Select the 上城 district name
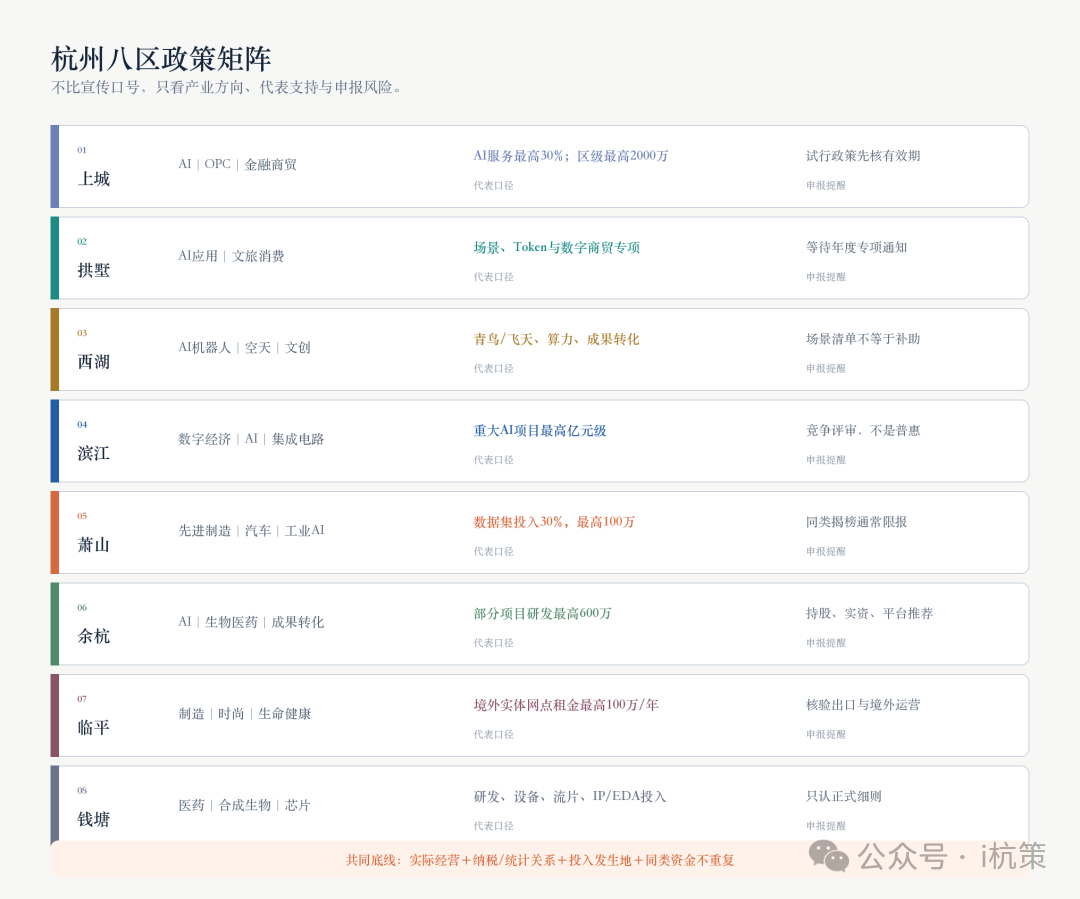Image resolution: width=1080 pixels, height=899 pixels. pos(94,179)
